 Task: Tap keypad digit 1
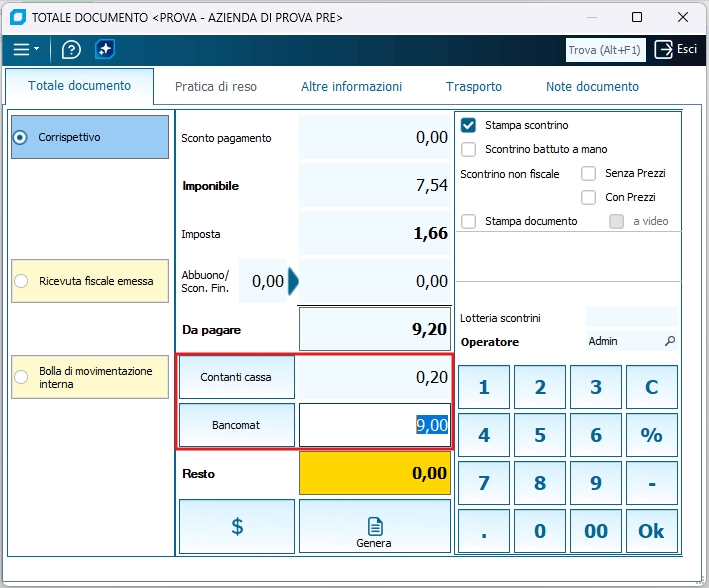tap(484, 387)
